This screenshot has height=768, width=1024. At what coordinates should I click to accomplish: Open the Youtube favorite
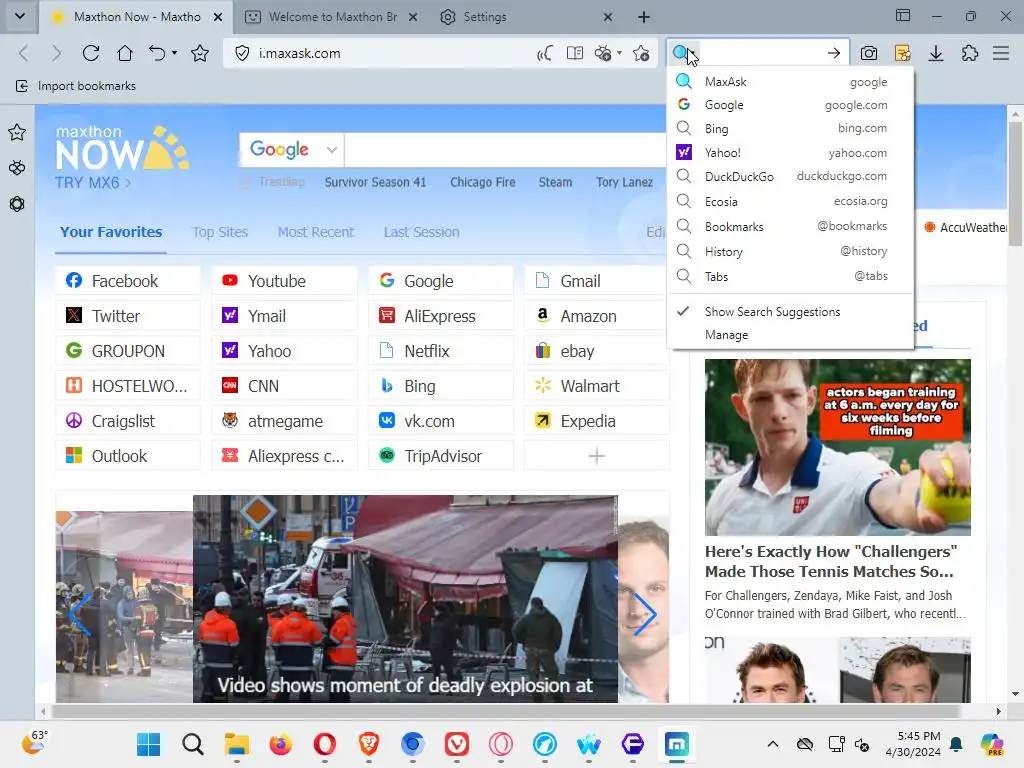(x=285, y=281)
